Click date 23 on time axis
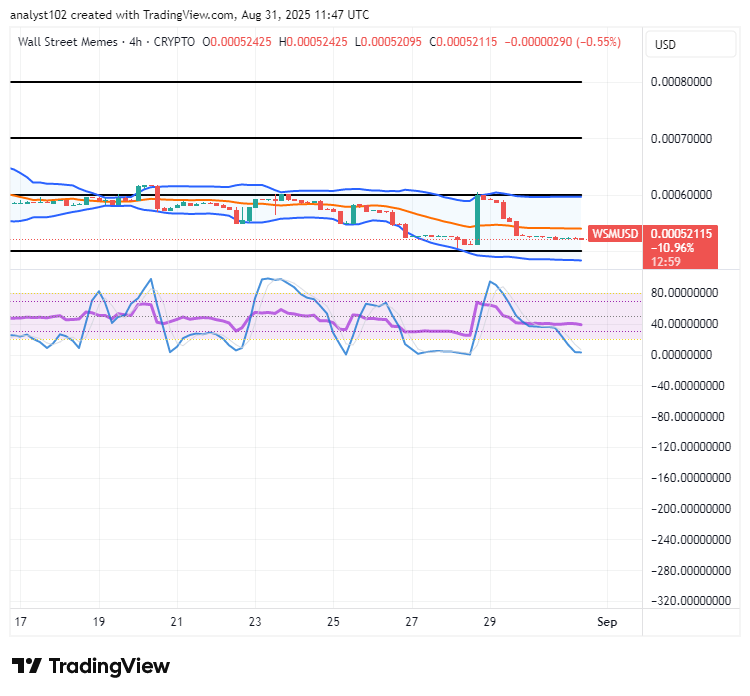Screen dimensions: 750x696 pyautogui.click(x=255, y=622)
